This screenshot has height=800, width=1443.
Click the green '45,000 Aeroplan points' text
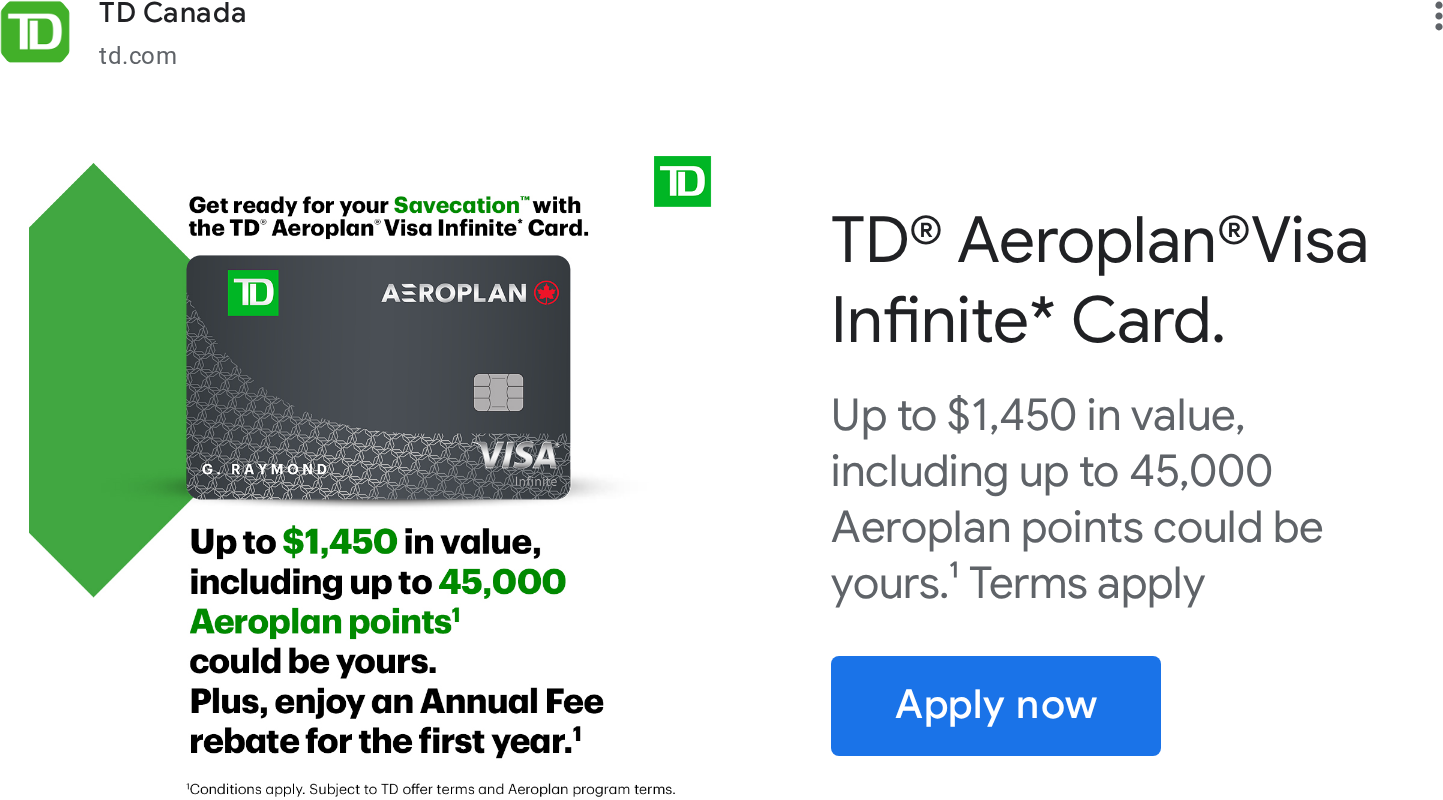click(378, 601)
